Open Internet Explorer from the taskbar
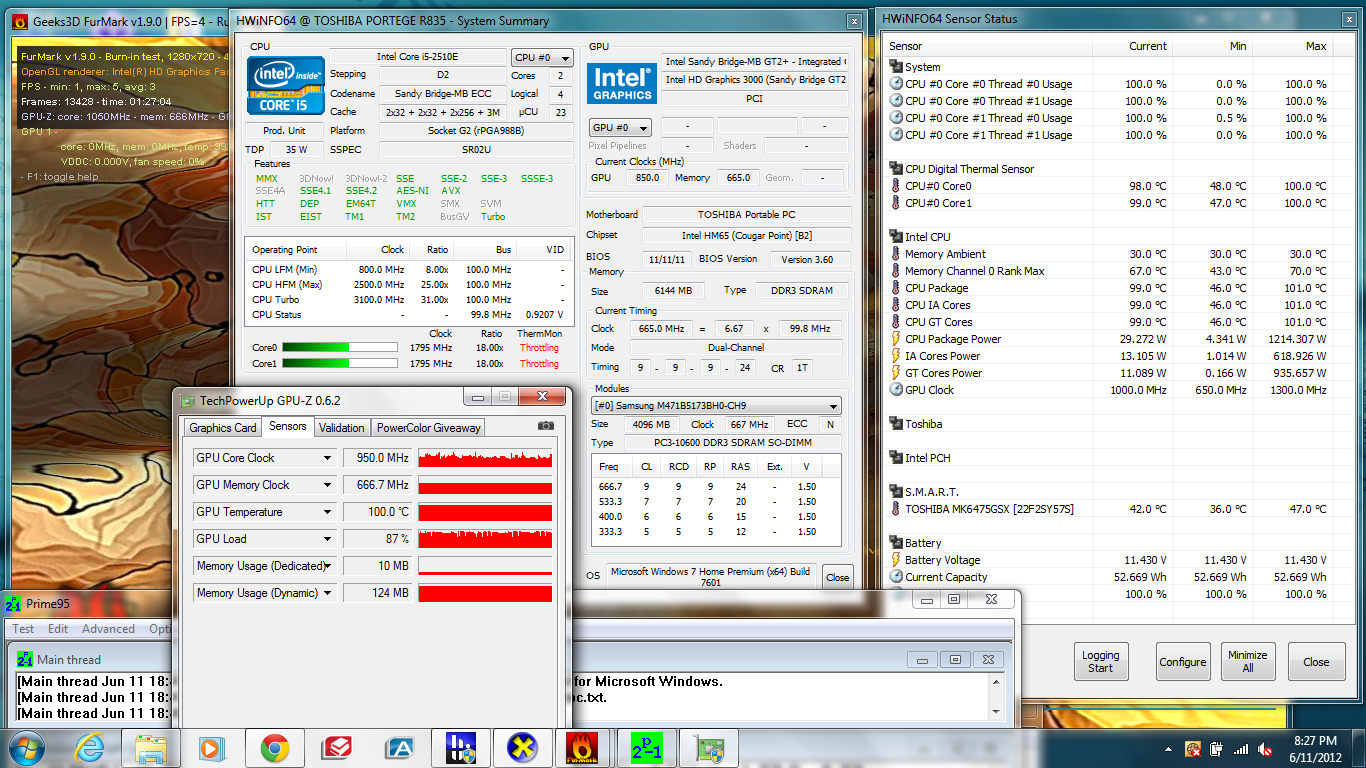The height and width of the screenshot is (768, 1366). (89, 747)
